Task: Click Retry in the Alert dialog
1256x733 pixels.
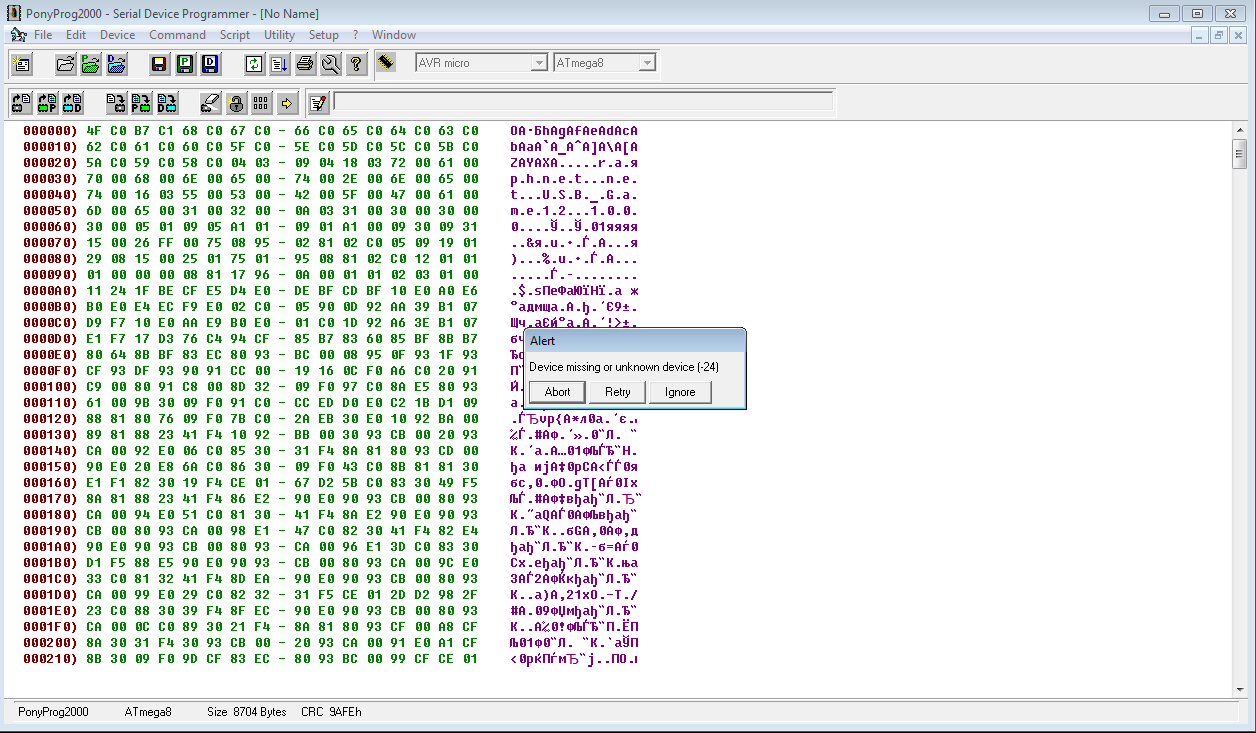Action: click(618, 392)
